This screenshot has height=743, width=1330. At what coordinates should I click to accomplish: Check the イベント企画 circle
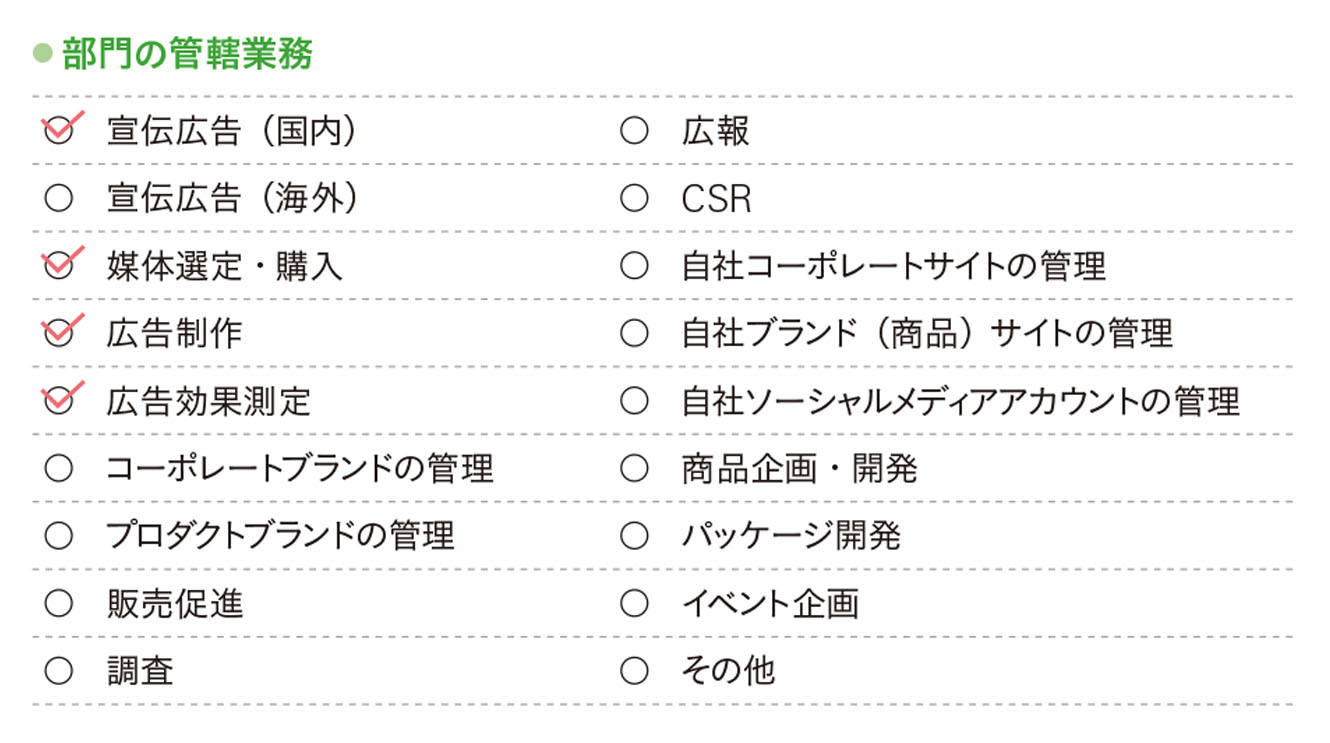tap(634, 603)
